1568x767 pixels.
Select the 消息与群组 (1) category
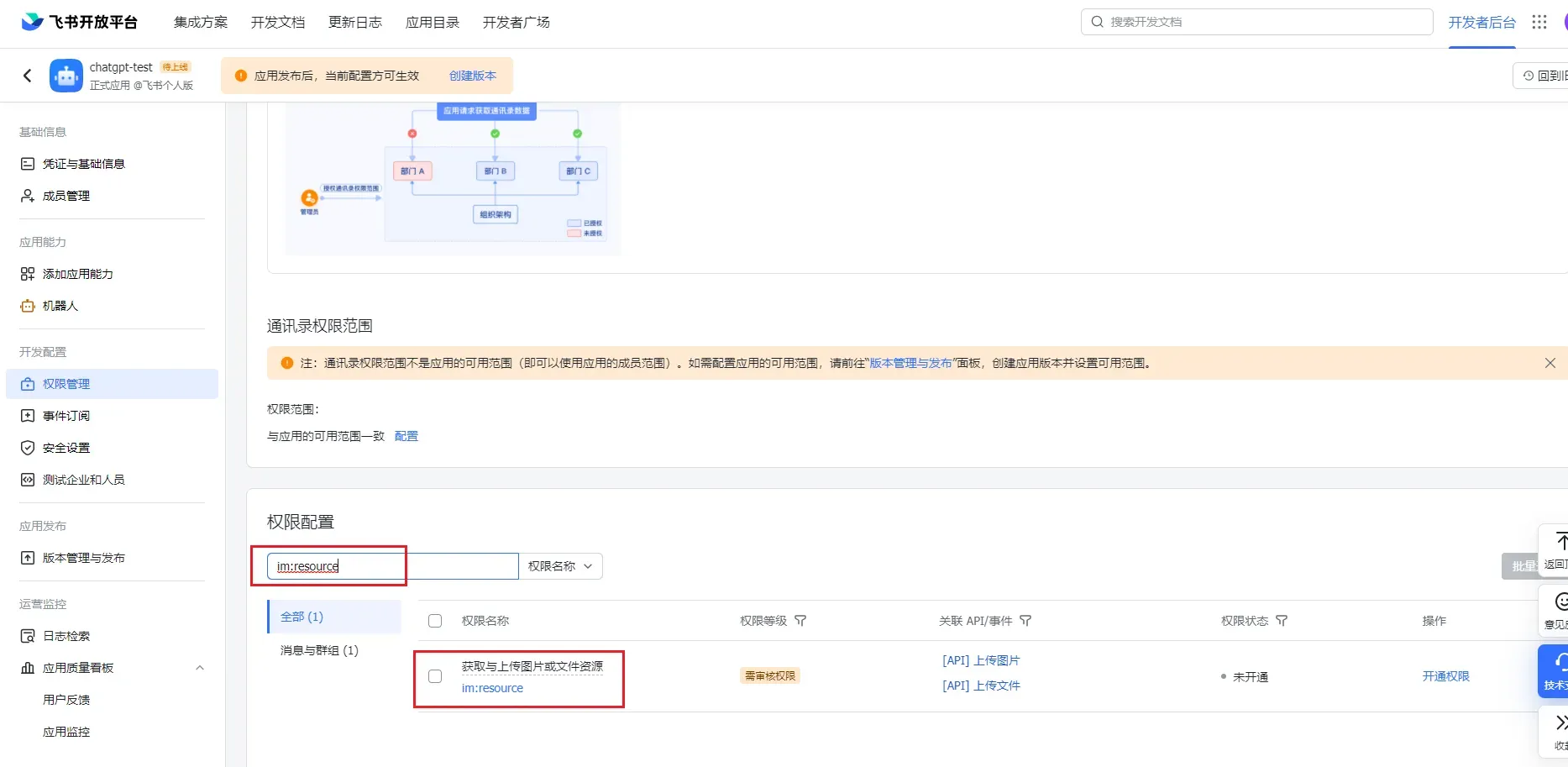pyautogui.click(x=319, y=650)
